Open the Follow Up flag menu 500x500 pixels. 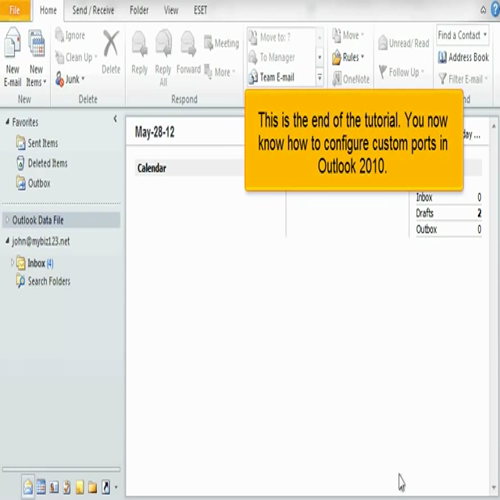401,72
